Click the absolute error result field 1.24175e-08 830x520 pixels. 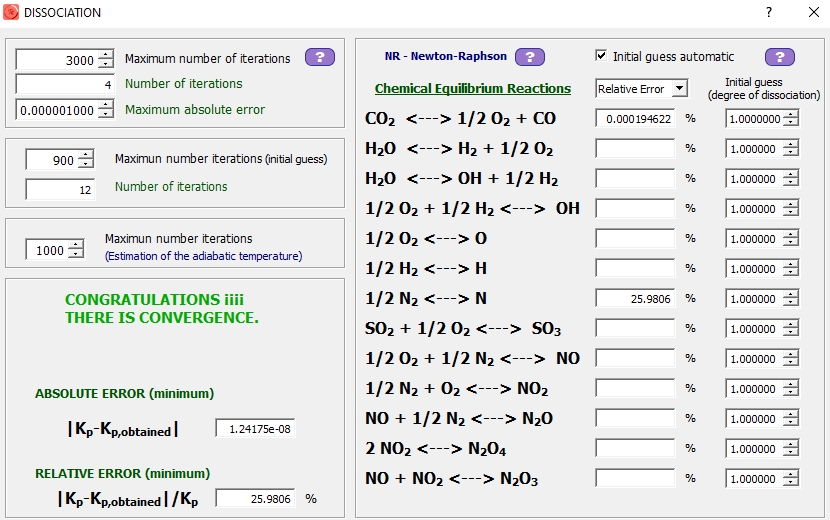255,428
